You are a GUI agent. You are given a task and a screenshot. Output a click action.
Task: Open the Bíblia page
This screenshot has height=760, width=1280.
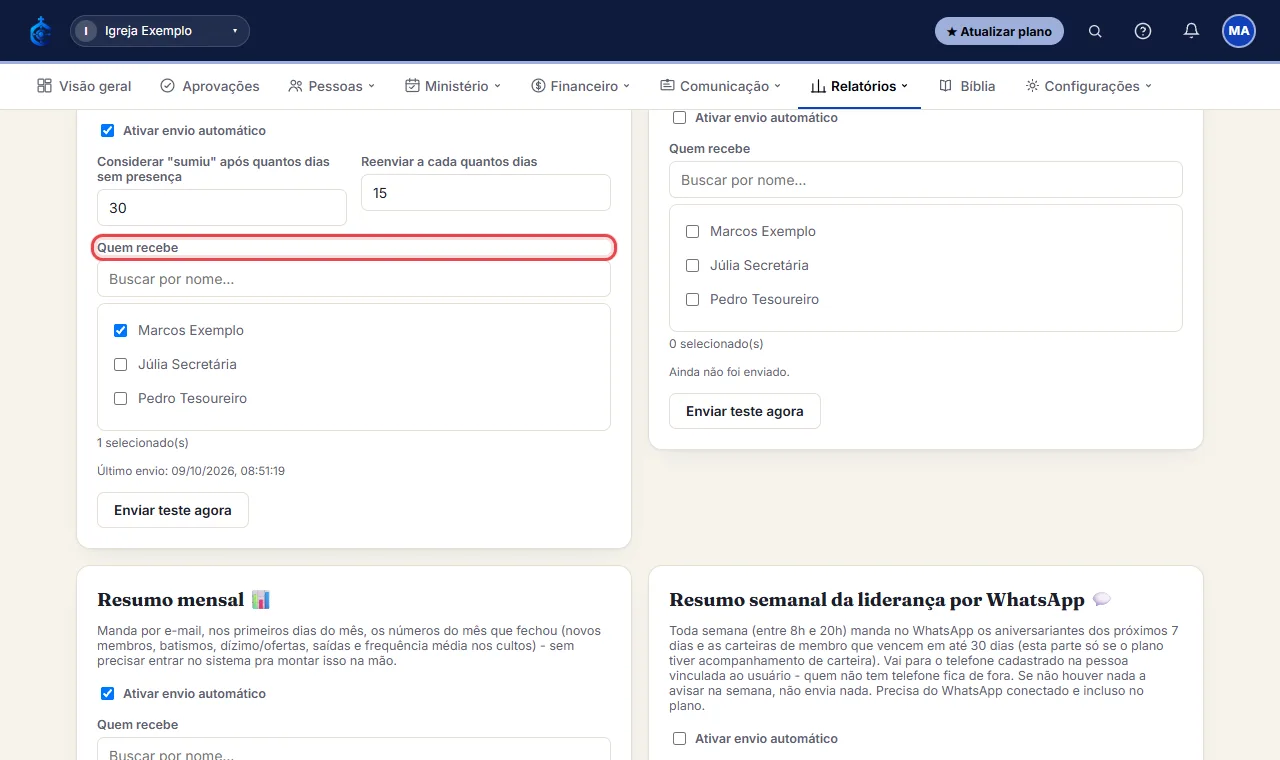click(x=967, y=86)
